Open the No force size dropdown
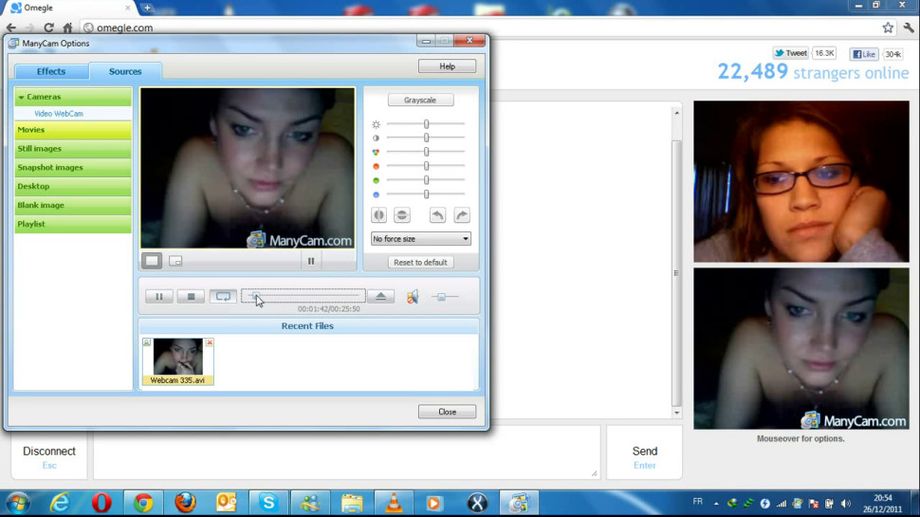The height and width of the screenshot is (517, 920). point(420,239)
